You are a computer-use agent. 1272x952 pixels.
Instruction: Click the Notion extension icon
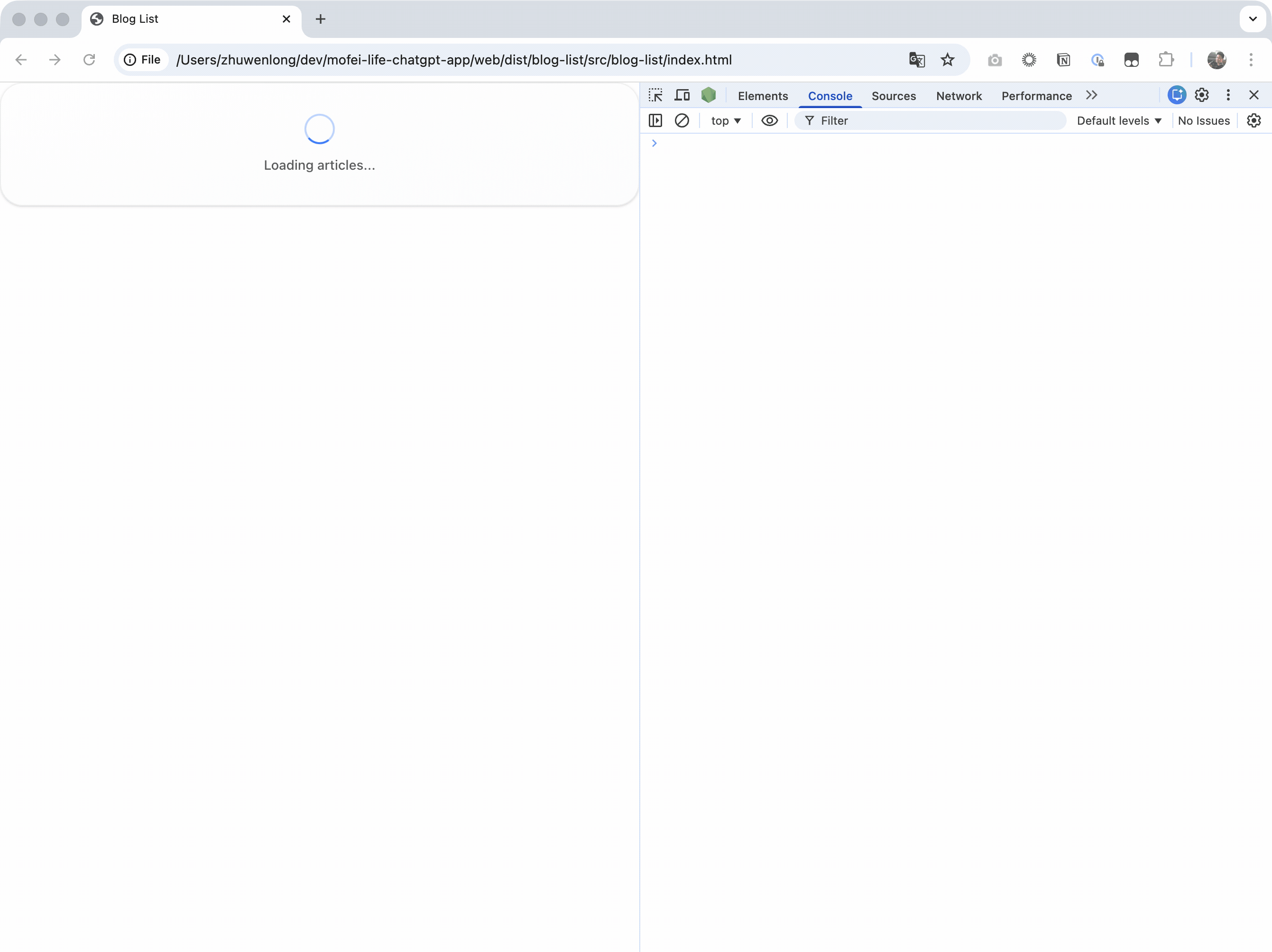pyautogui.click(x=1063, y=60)
